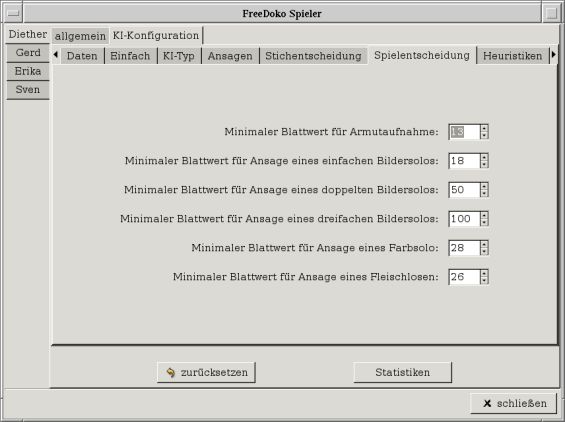Click the Farbsolo value field

[464, 248]
